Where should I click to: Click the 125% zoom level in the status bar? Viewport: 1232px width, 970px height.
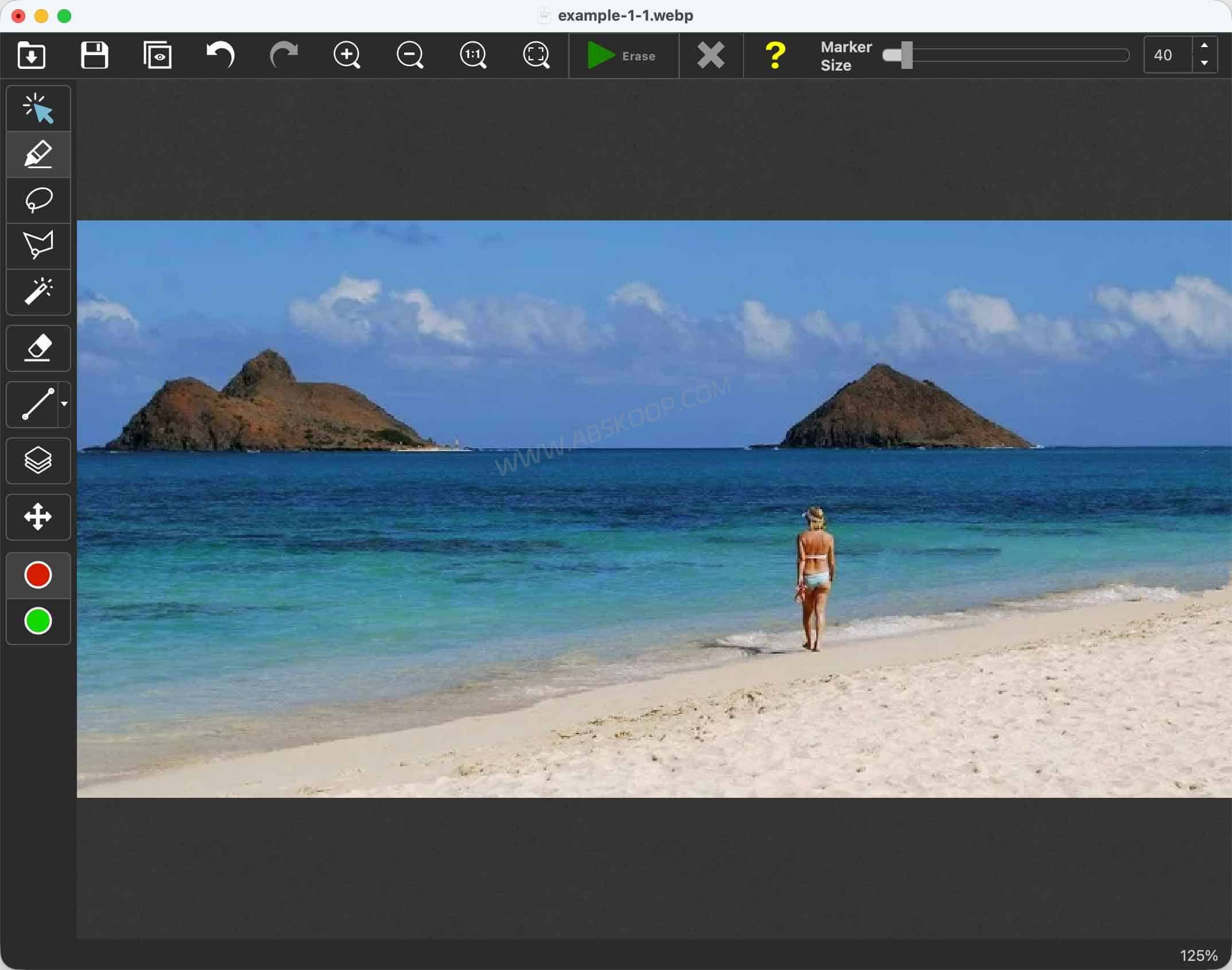point(1199,955)
